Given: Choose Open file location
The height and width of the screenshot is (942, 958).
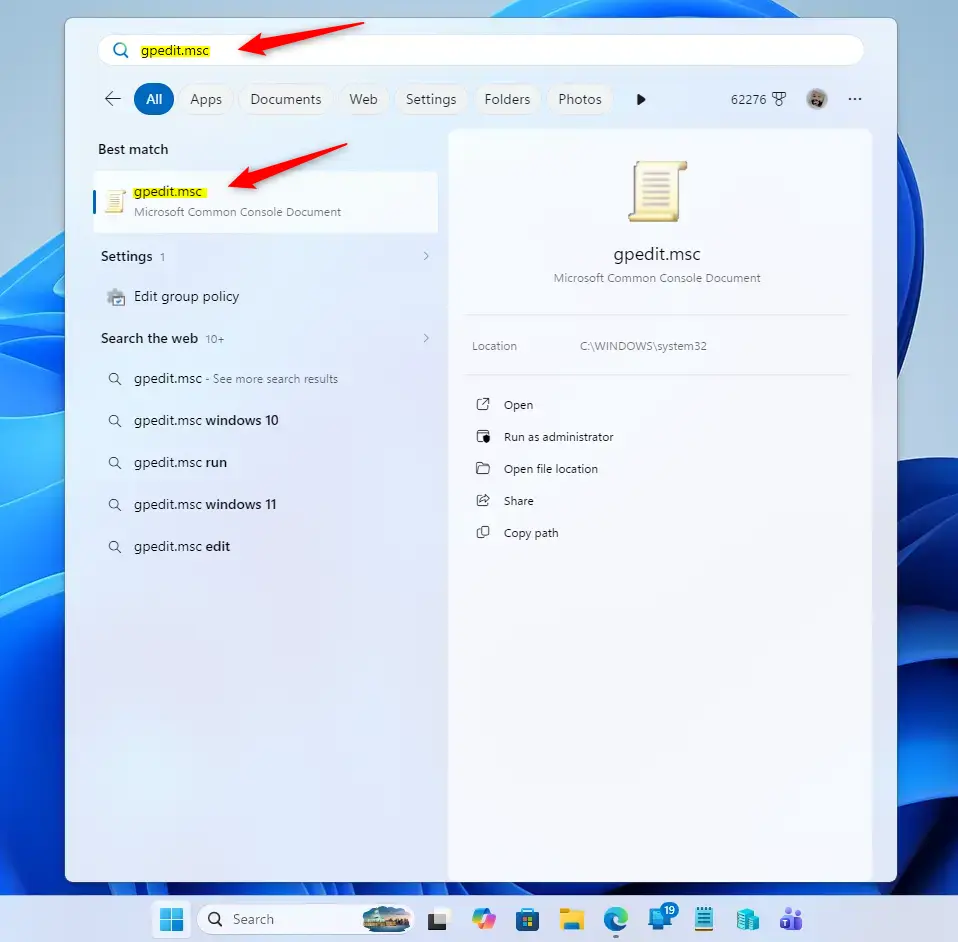Looking at the screenshot, I should [x=550, y=469].
